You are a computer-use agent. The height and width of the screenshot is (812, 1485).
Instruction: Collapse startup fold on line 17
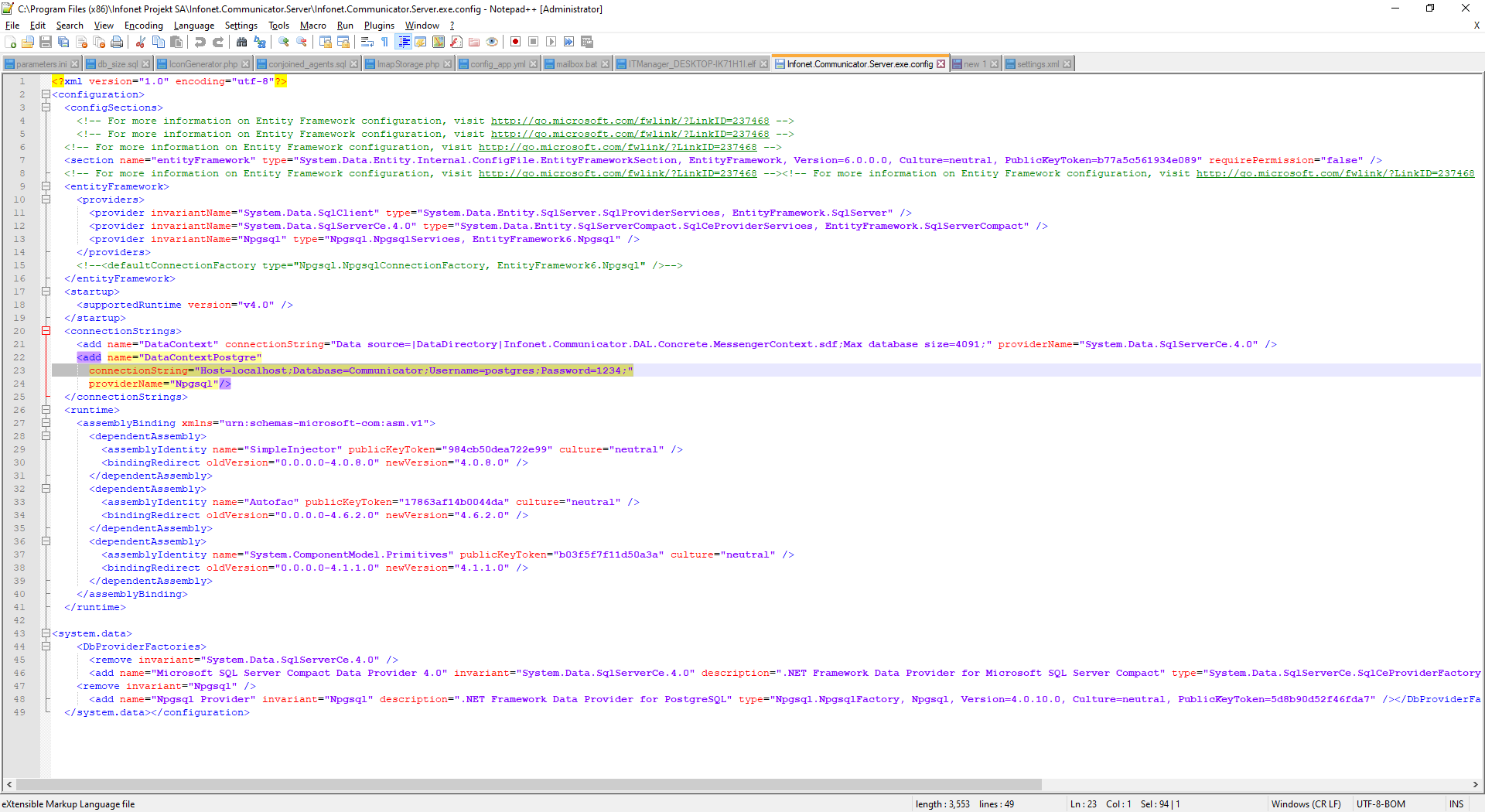click(46, 292)
